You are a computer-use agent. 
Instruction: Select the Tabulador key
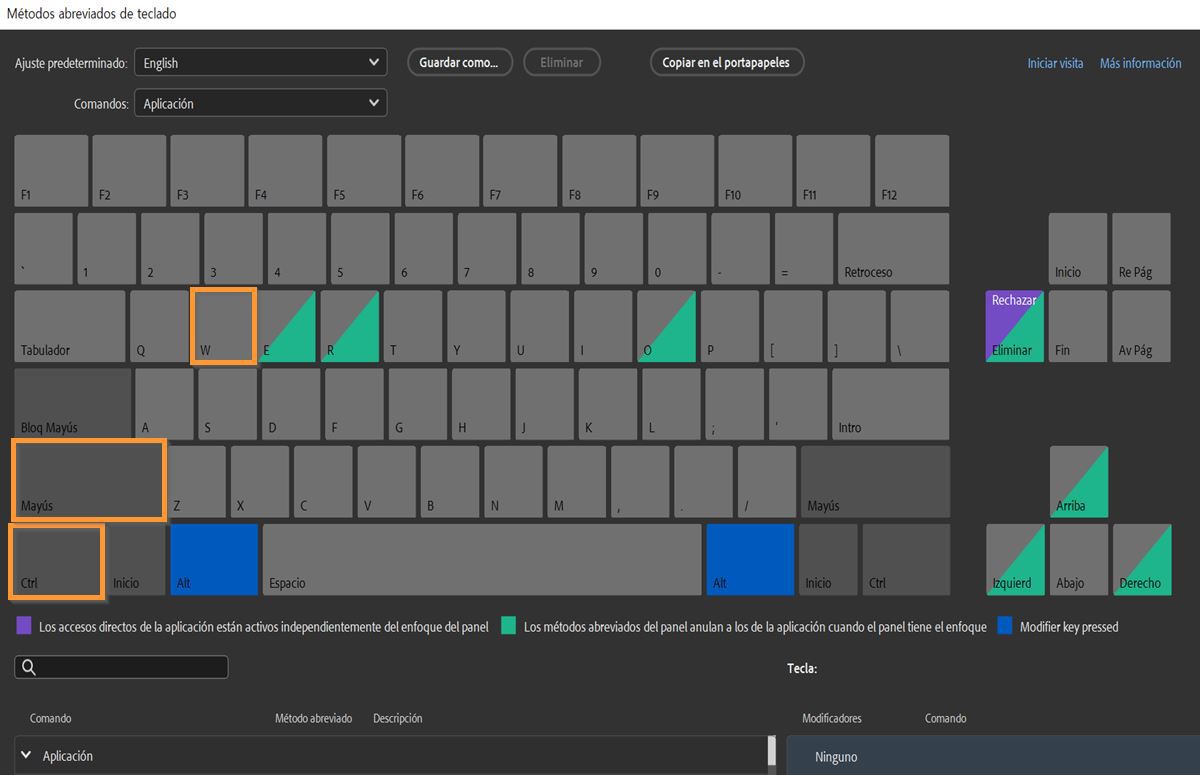point(70,326)
